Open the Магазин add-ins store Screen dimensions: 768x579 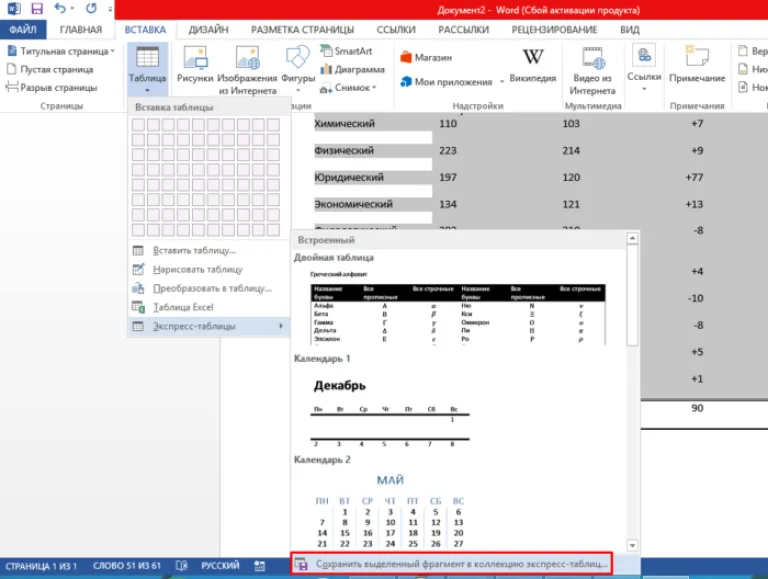[426, 57]
